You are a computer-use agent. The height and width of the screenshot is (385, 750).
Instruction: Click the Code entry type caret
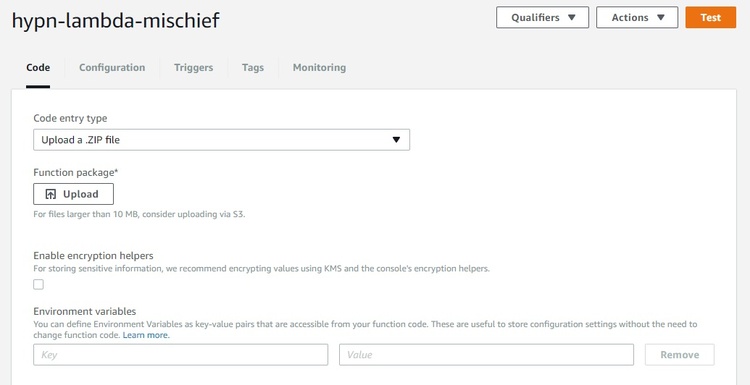pos(396,140)
